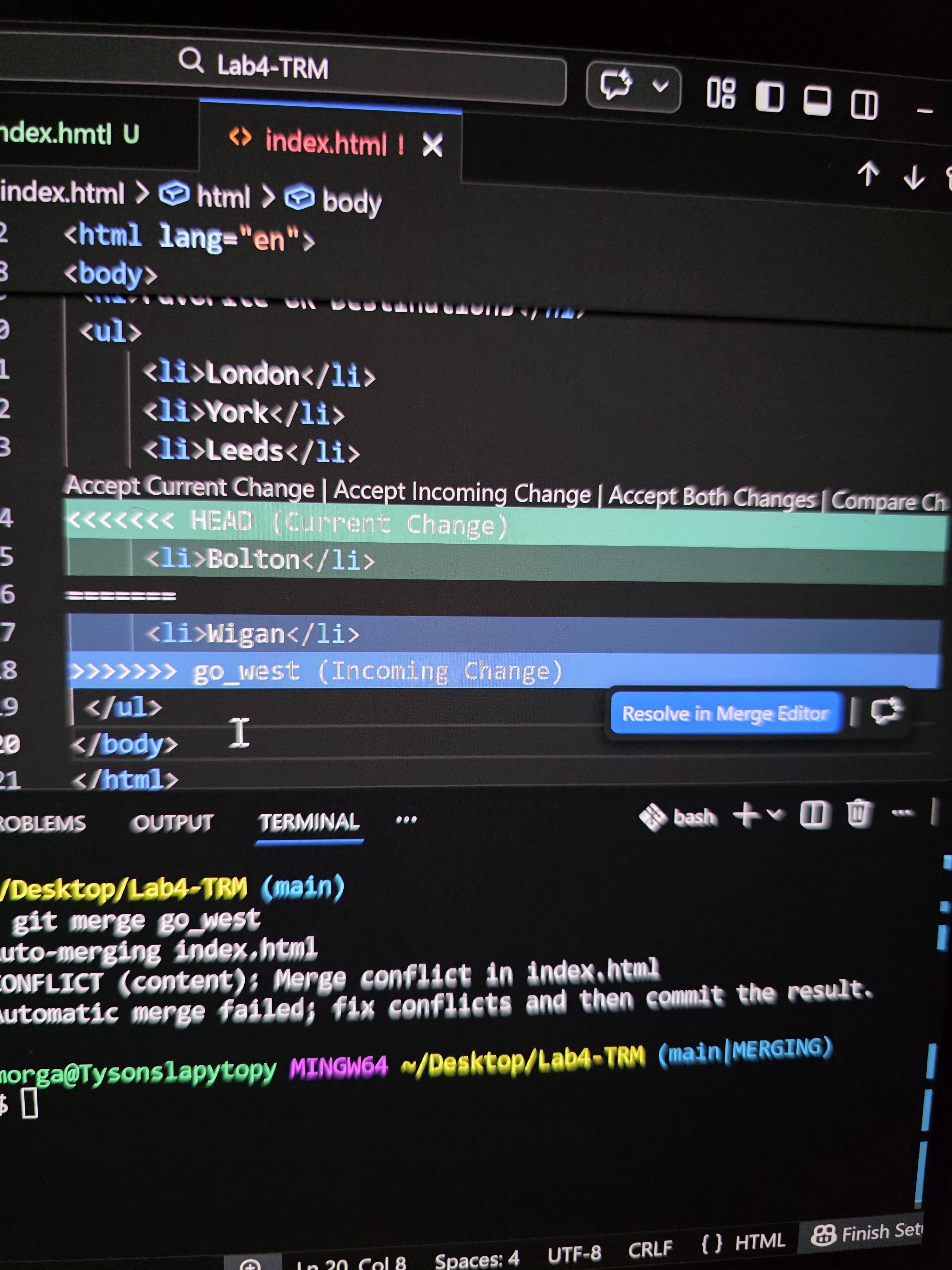The image size is (952, 1270).
Task: Open the Copilot chat icon in title bar
Action: (x=616, y=85)
